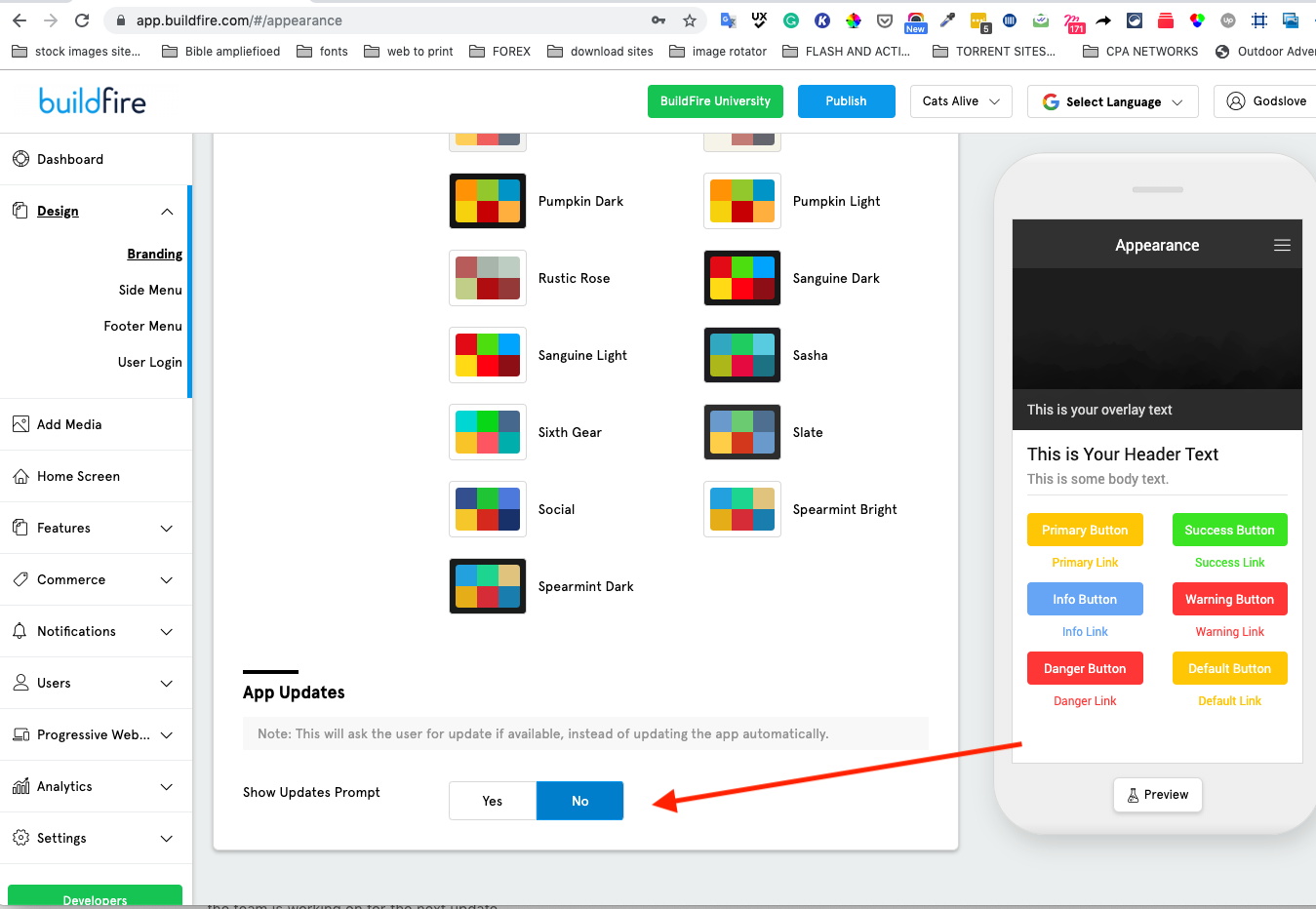The width and height of the screenshot is (1316, 909).
Task: Click the black arrow extension icon
Action: click(1103, 20)
